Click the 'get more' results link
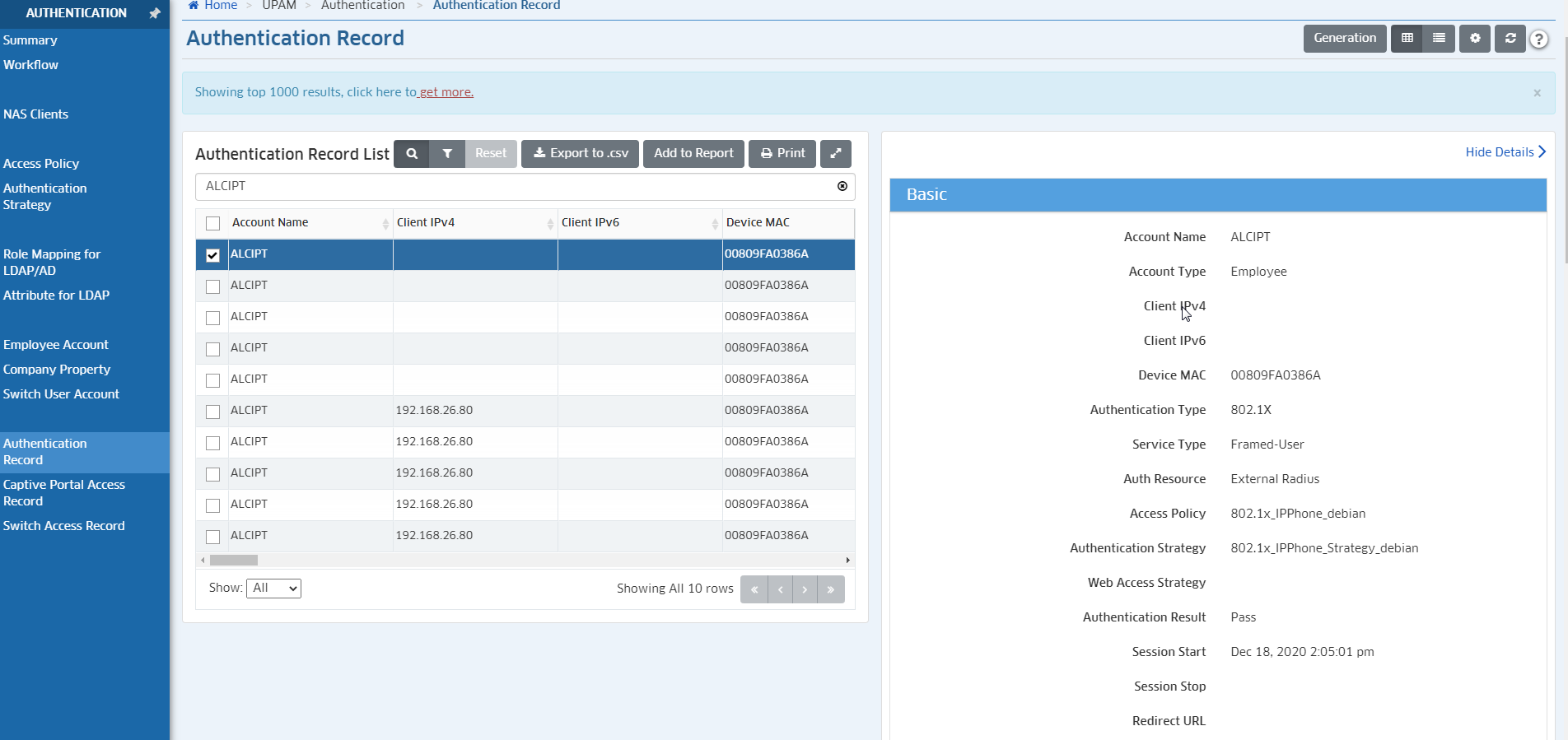This screenshot has width=1568, height=740. (446, 92)
